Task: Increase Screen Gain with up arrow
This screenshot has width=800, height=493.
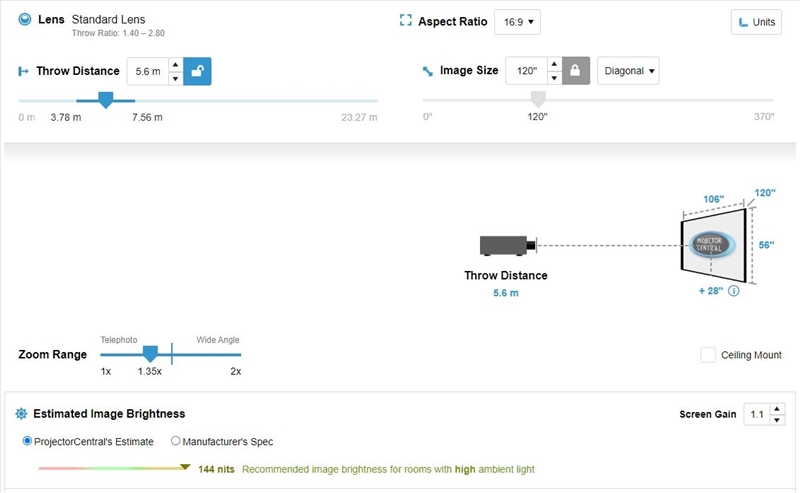Action: [777, 409]
